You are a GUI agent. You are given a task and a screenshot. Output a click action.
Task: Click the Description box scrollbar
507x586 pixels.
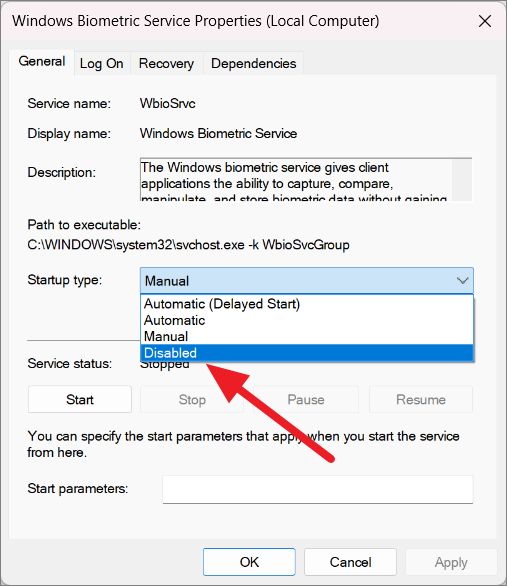click(x=462, y=180)
